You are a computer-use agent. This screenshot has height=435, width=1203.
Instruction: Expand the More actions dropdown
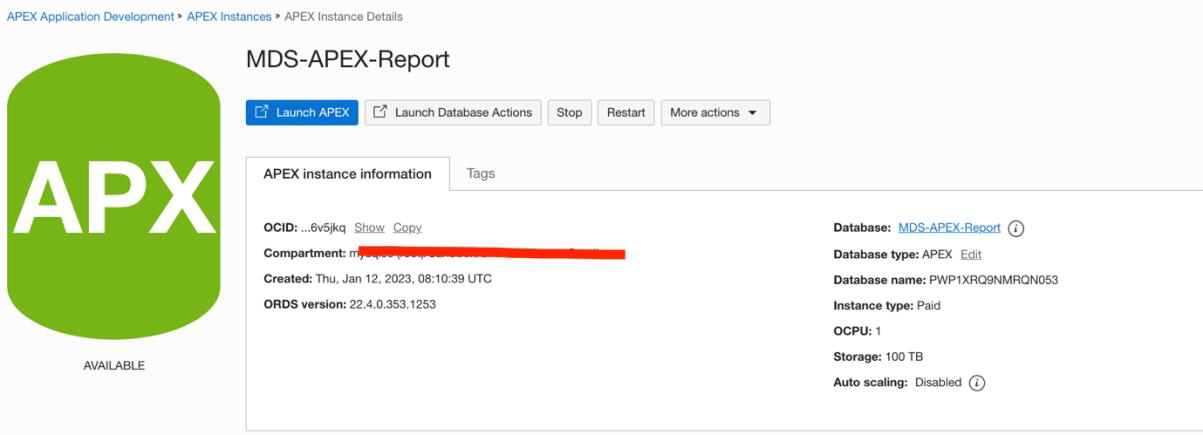click(715, 112)
